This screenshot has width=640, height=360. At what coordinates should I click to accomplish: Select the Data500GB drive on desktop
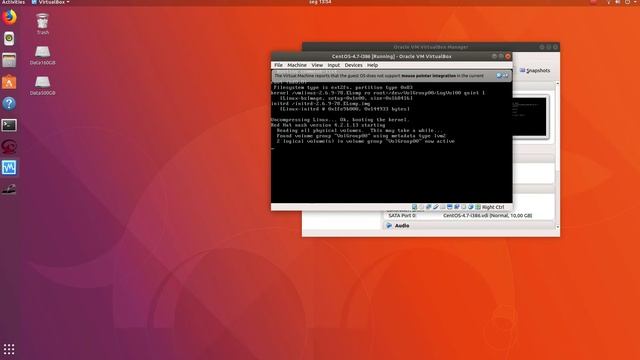(42, 85)
